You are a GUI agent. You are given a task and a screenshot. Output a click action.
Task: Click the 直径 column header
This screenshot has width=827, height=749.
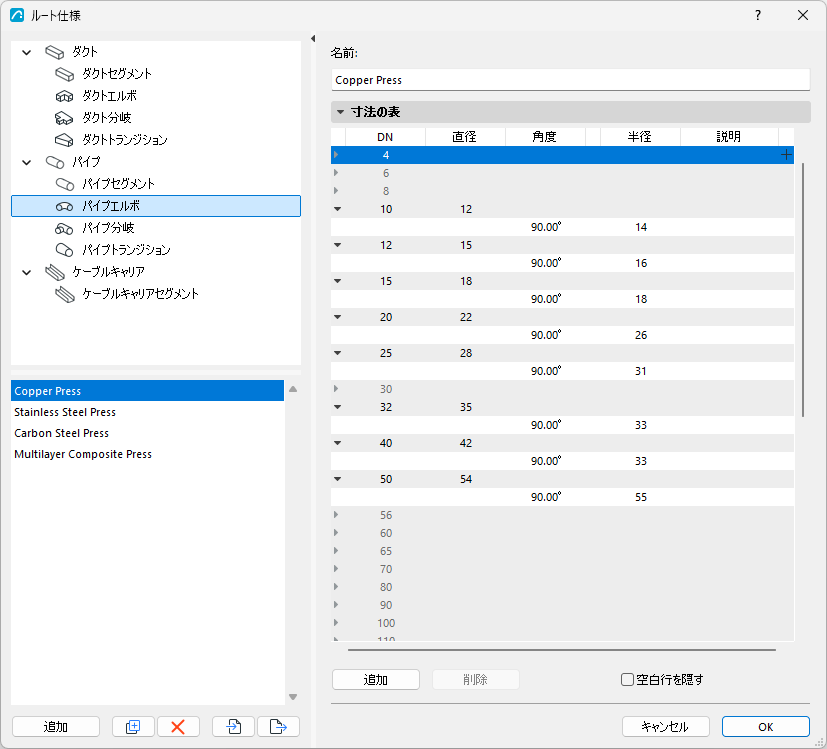(465, 137)
